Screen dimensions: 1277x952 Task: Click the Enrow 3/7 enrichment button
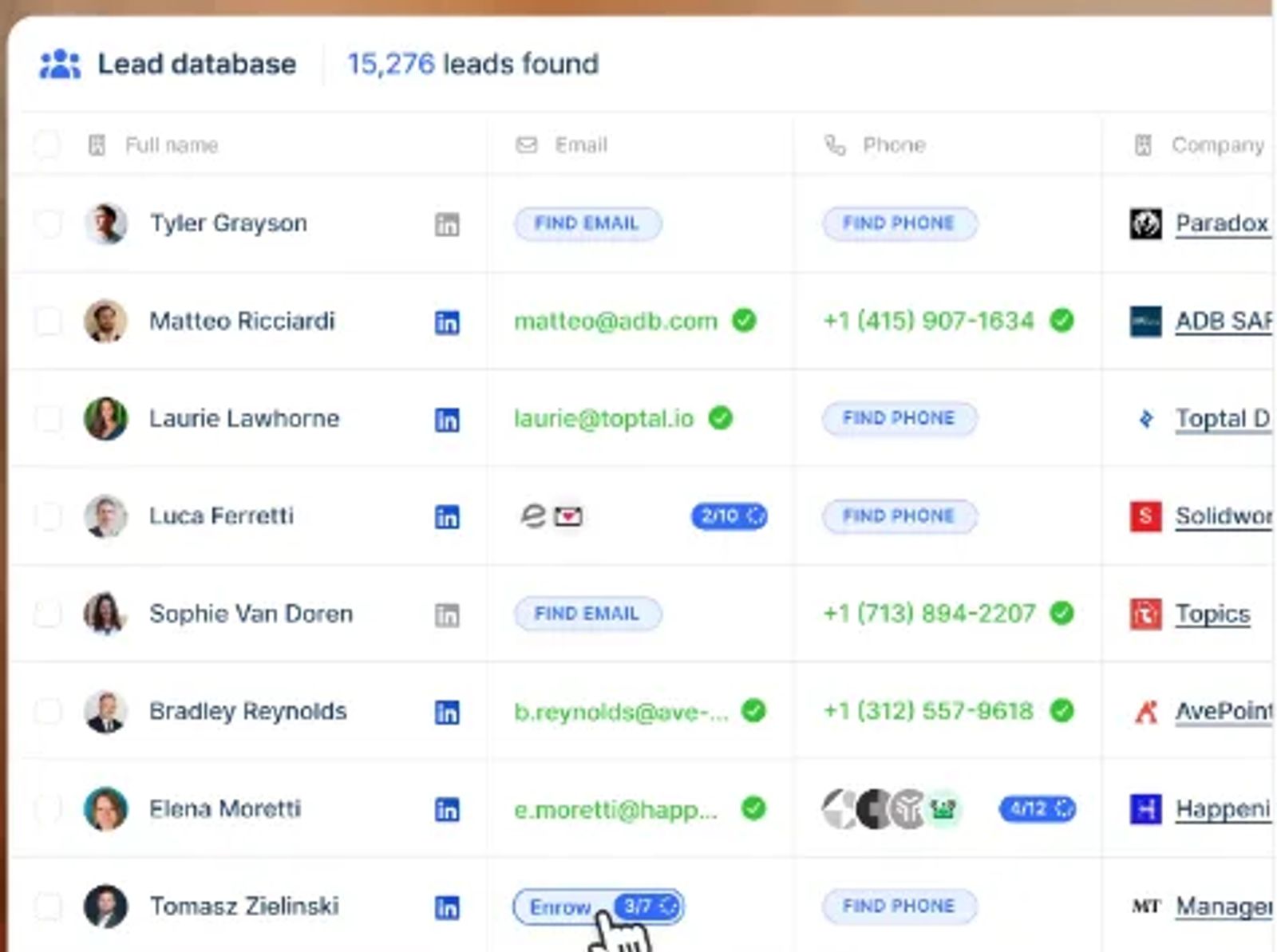tap(599, 907)
